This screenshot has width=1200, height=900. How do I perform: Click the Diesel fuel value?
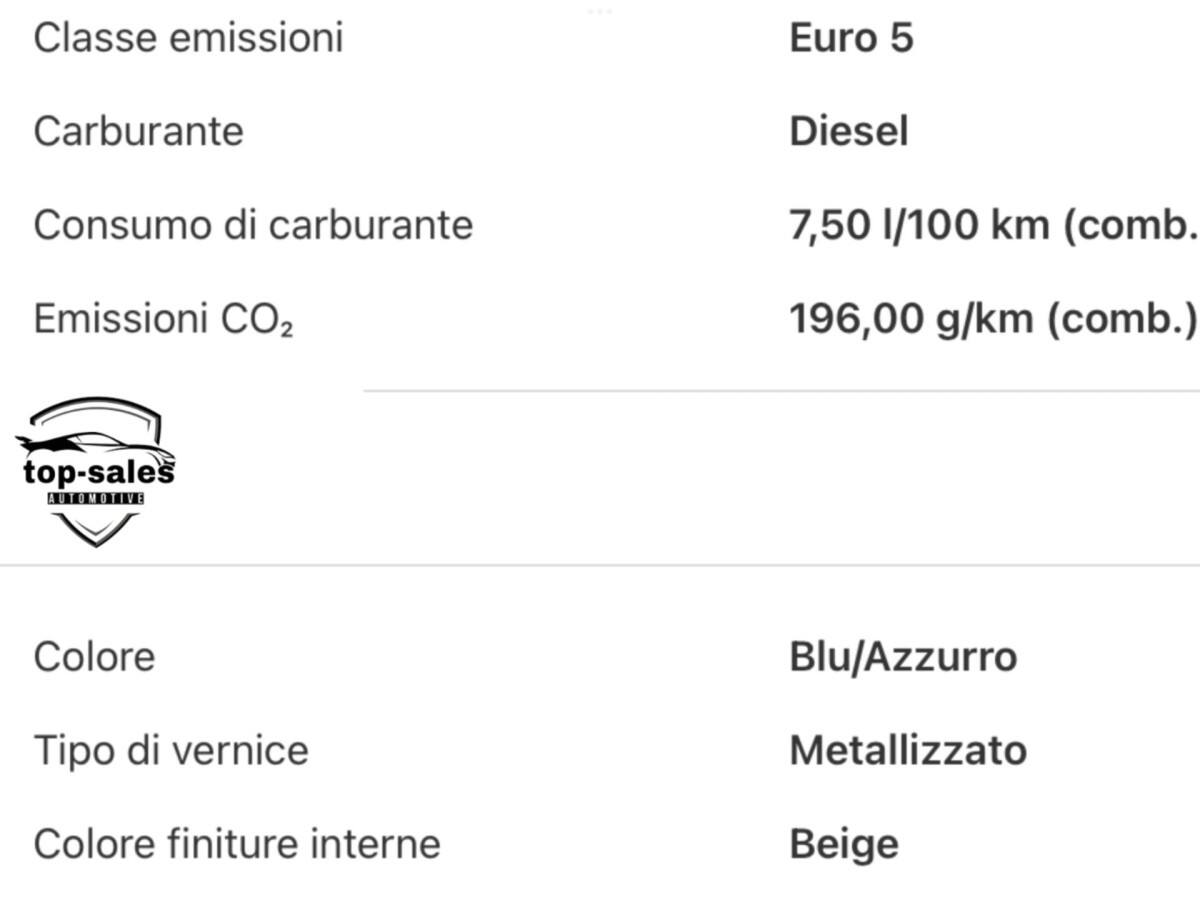click(x=849, y=131)
